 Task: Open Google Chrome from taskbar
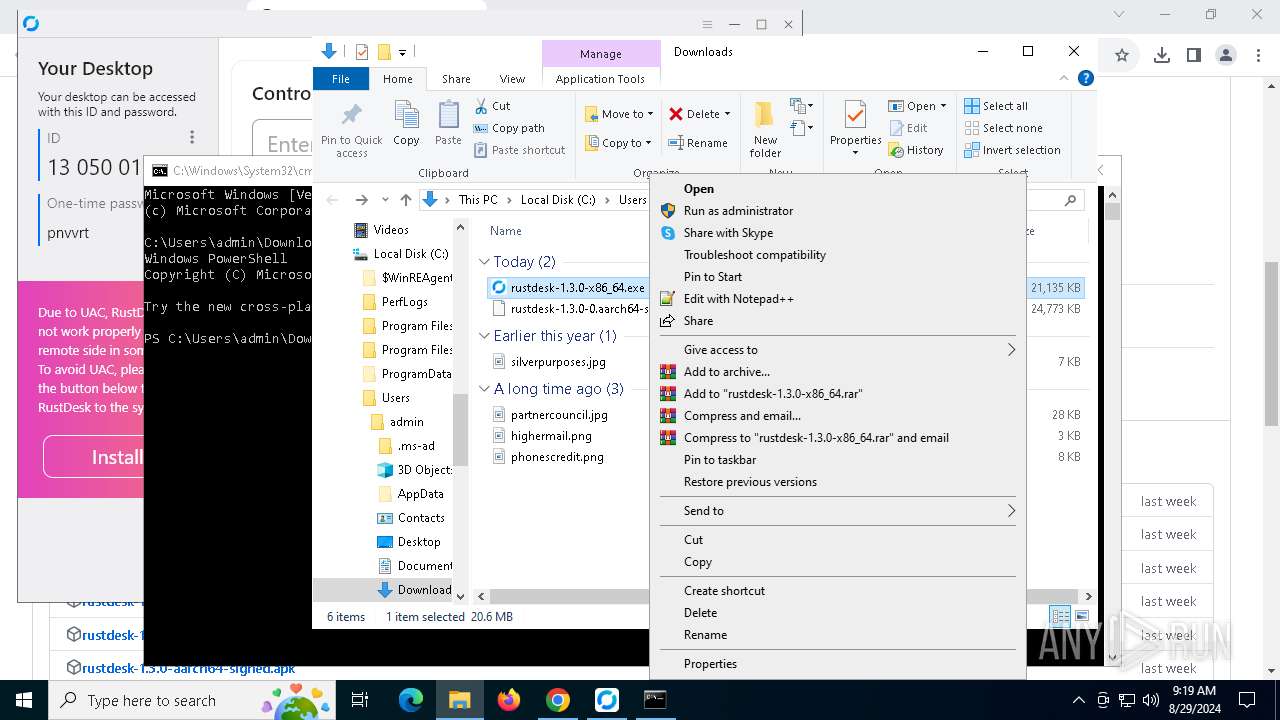tap(558, 700)
